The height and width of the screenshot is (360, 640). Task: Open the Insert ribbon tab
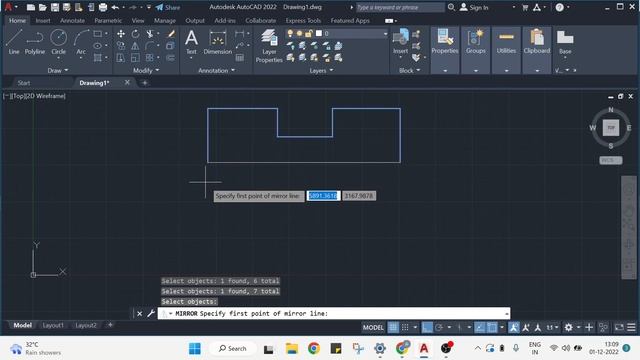(x=43, y=20)
